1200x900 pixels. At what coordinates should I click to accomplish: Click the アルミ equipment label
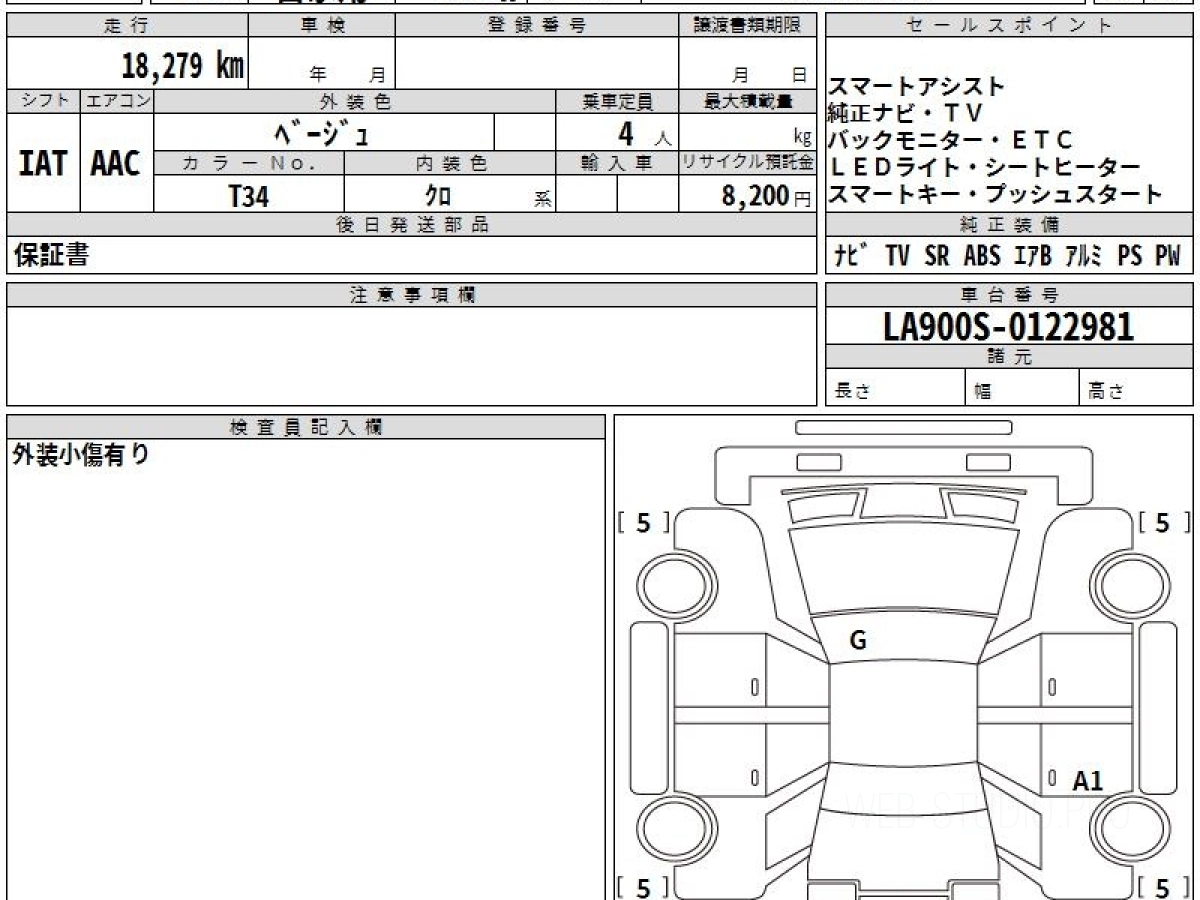[x=1083, y=256]
